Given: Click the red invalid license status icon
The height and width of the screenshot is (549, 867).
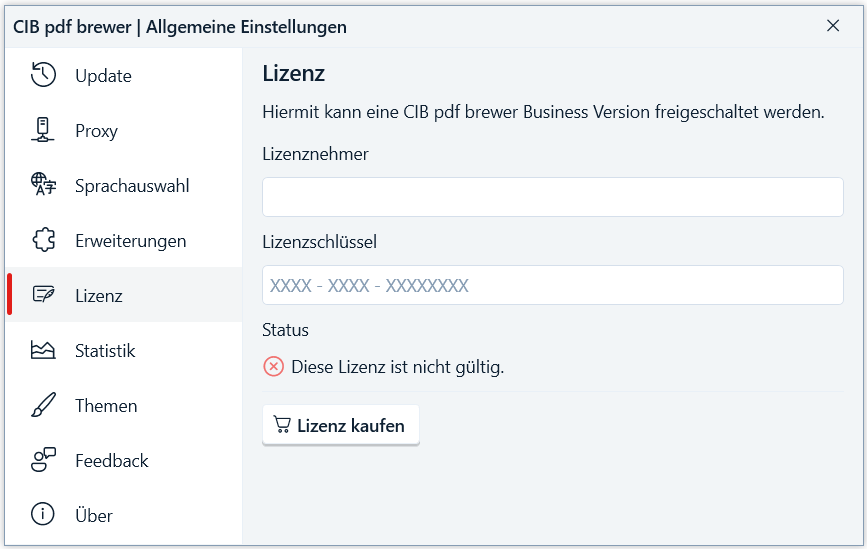Looking at the screenshot, I should tap(273, 367).
